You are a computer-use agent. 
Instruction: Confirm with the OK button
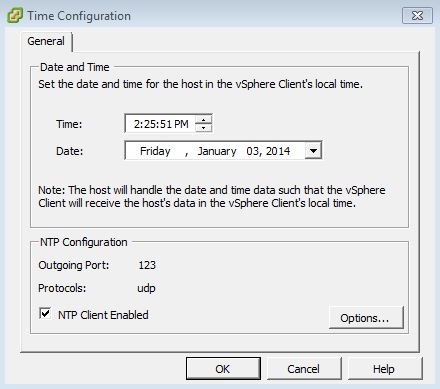223,369
